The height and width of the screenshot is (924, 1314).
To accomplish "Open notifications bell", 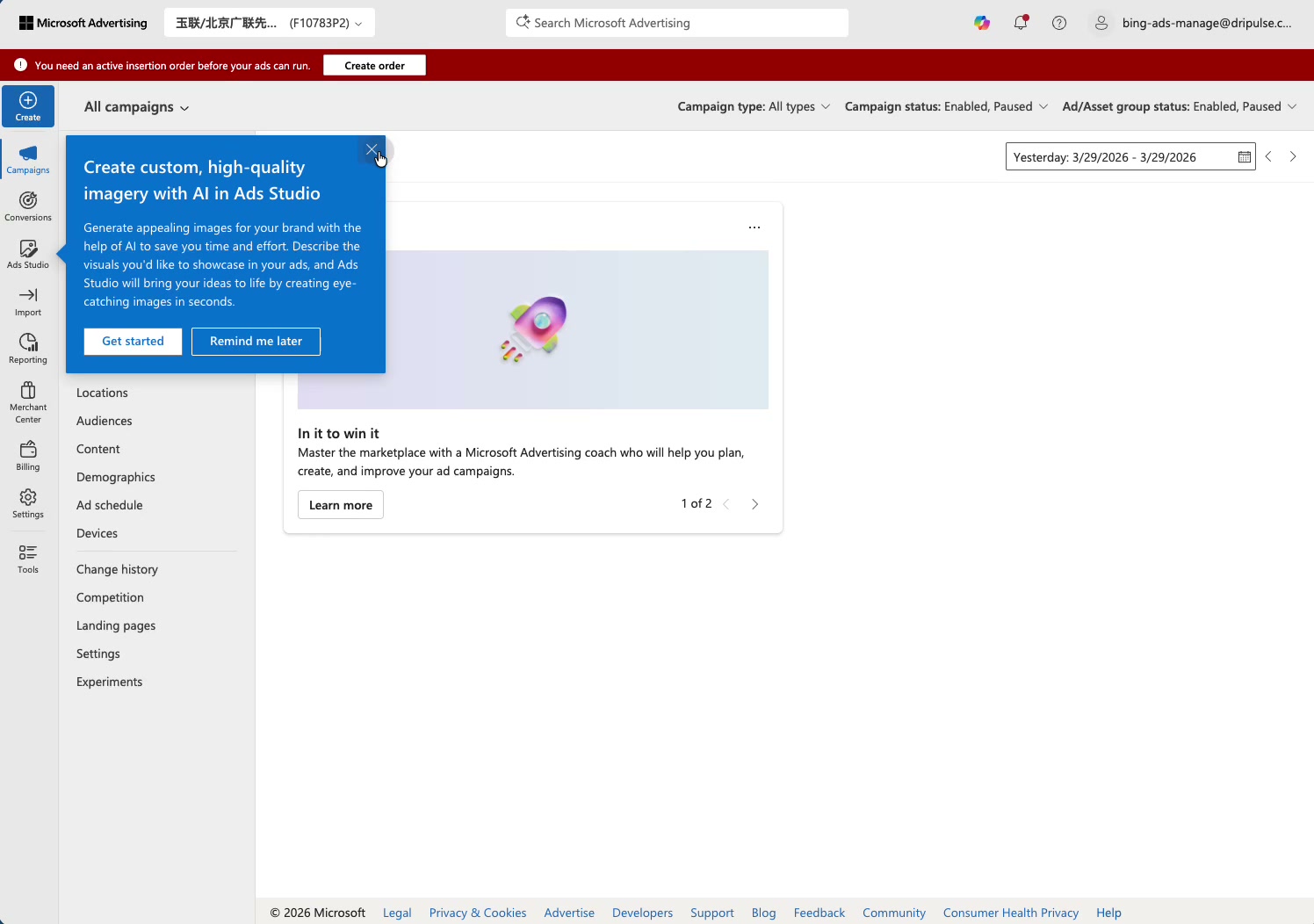I will tap(1021, 23).
